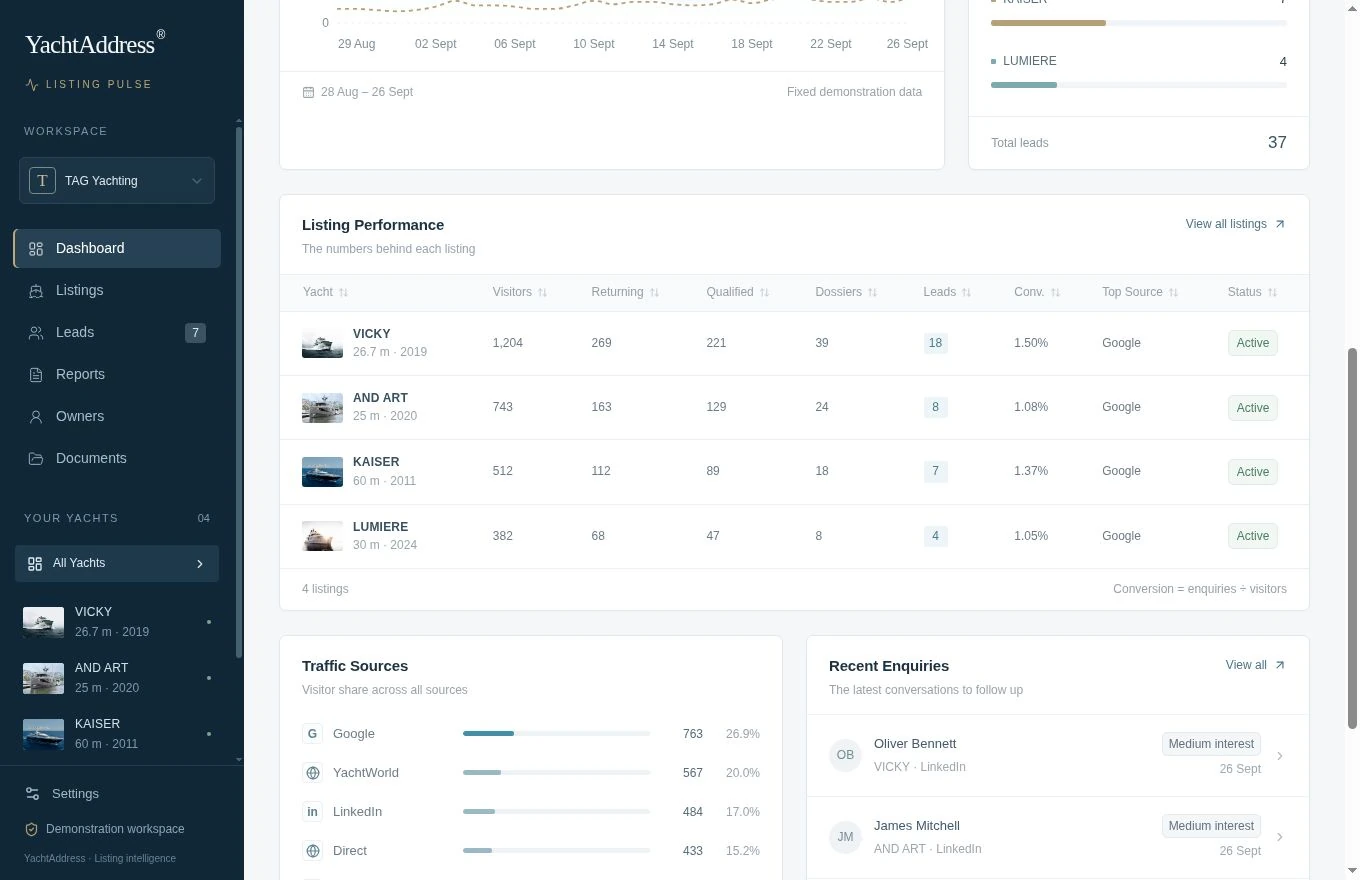The width and height of the screenshot is (1360, 880).
Task: Click the leads badge 18 for VICKY
Action: (935, 343)
